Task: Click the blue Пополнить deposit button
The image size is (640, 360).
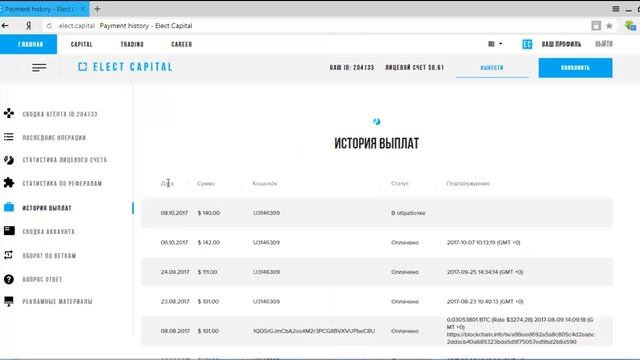Action: [575, 68]
